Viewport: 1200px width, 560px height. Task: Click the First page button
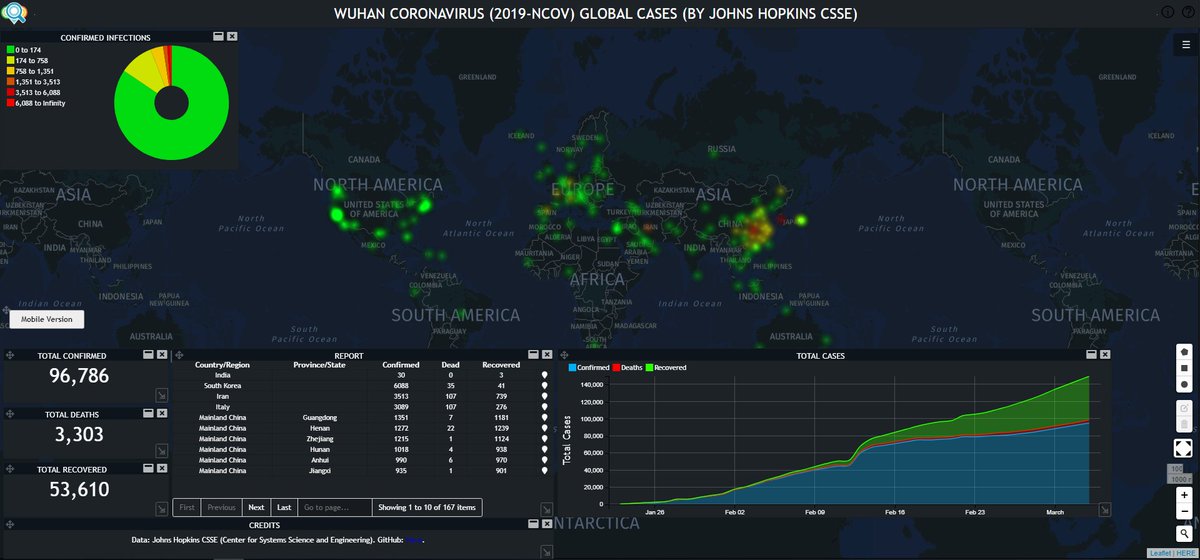tap(187, 508)
